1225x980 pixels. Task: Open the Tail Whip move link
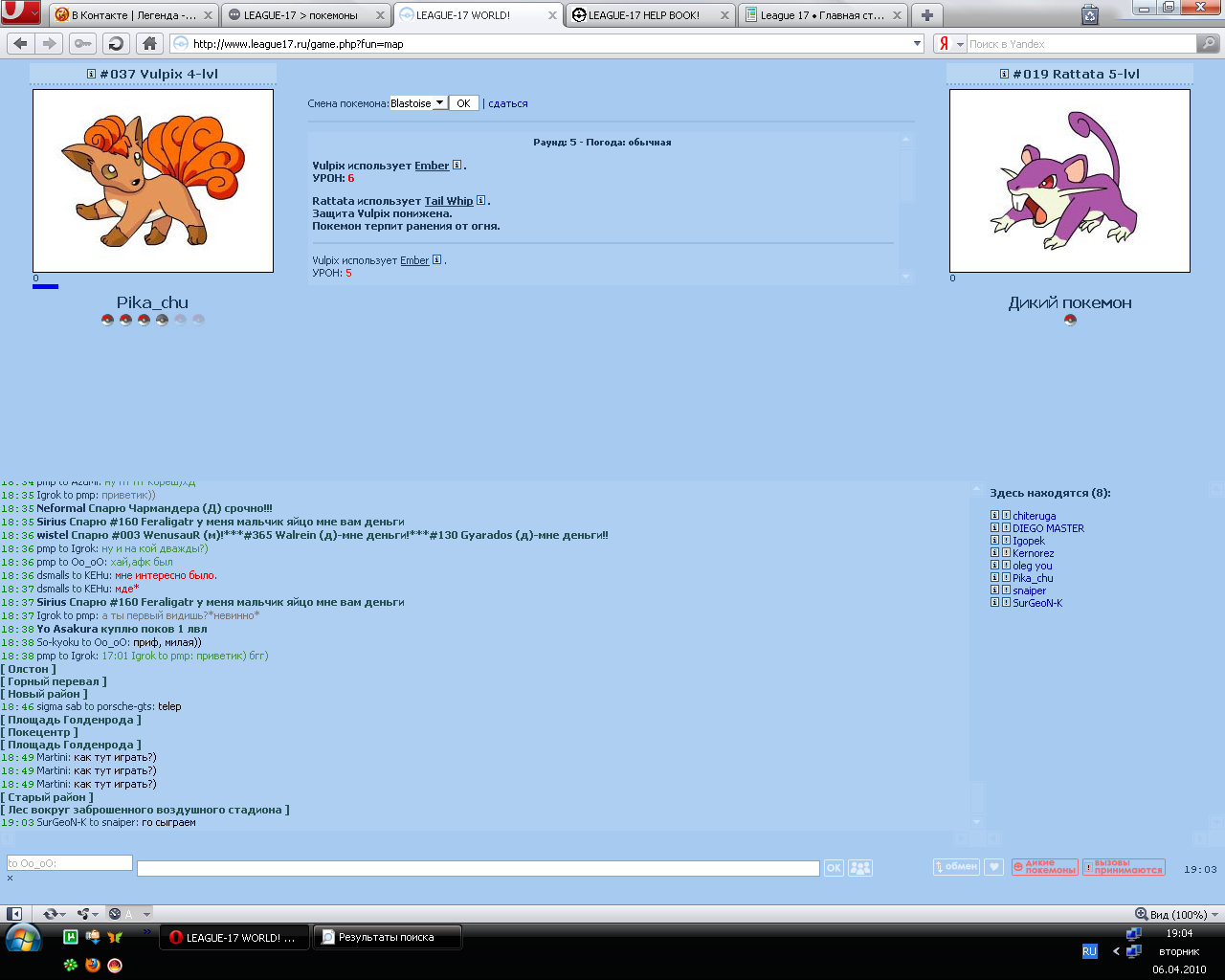pos(449,201)
